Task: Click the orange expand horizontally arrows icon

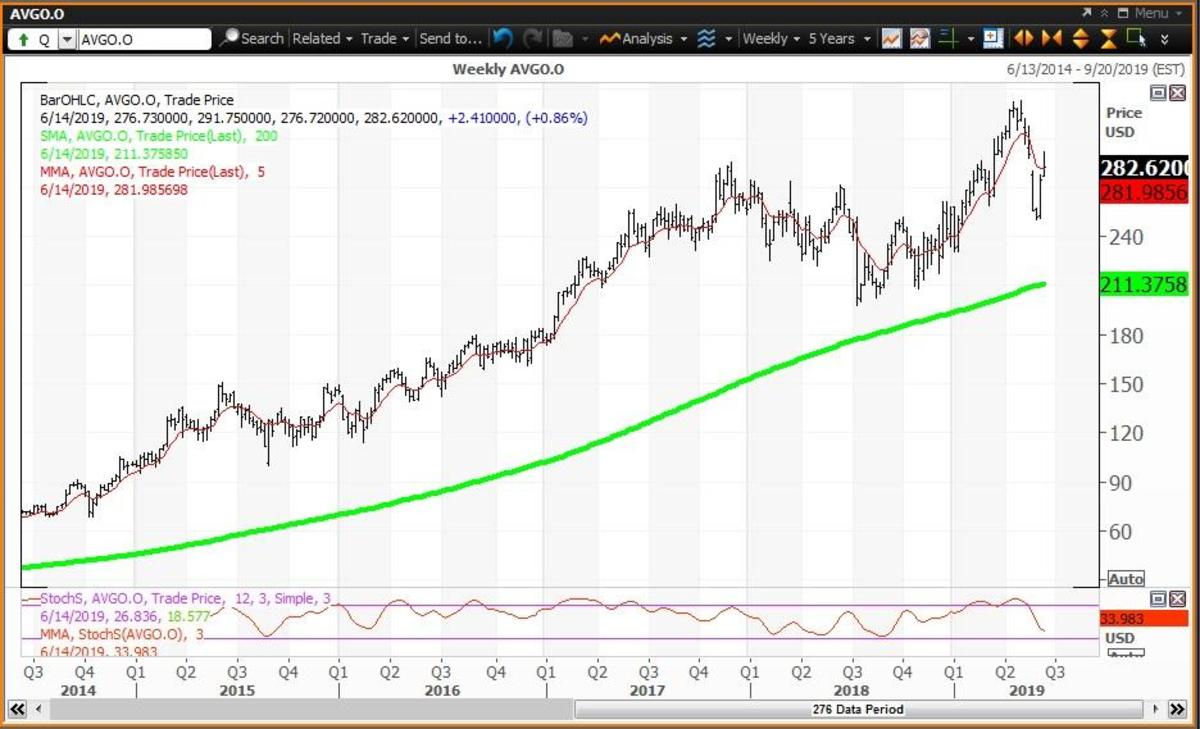Action: pos(1023,39)
